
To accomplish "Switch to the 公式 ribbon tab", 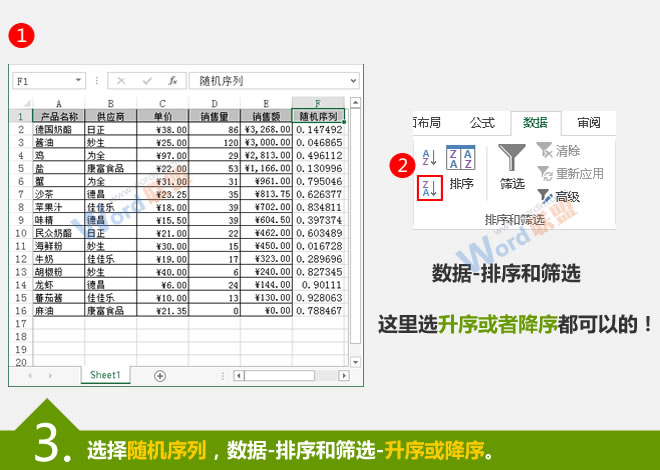I will coord(482,123).
